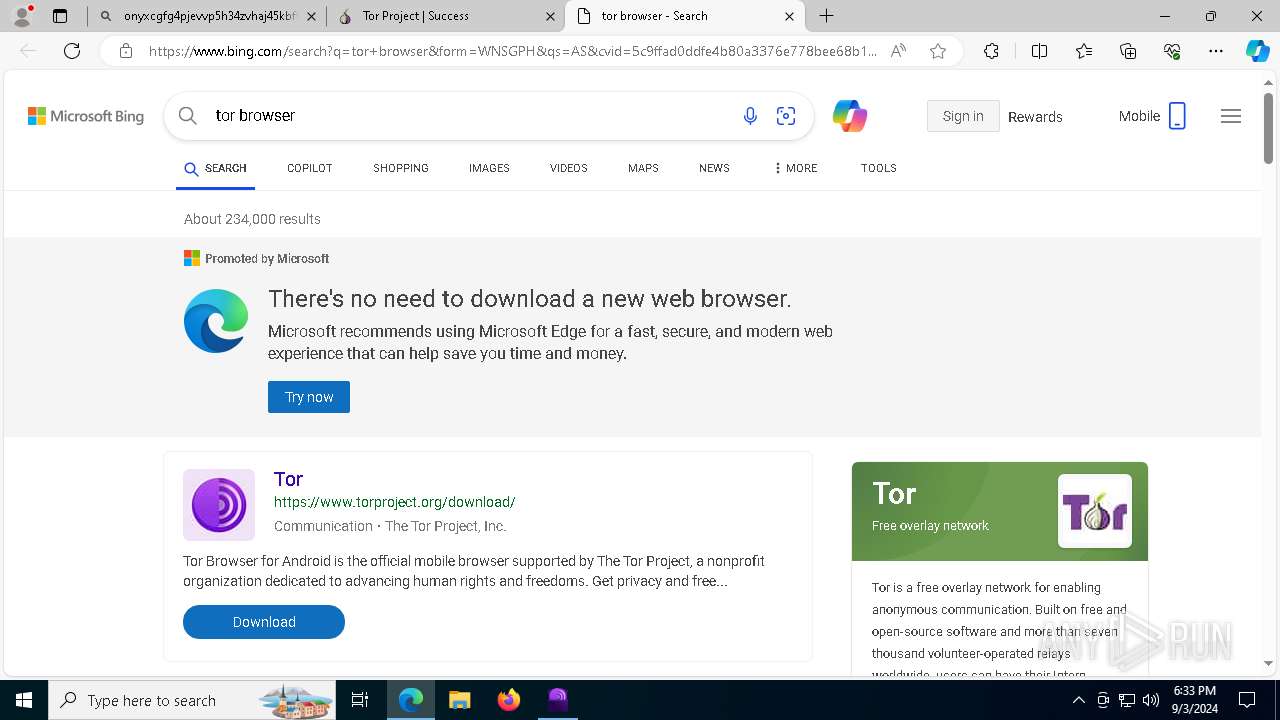Open Bing Copilot colorful logo
The width and height of the screenshot is (1280, 720).
click(x=849, y=116)
